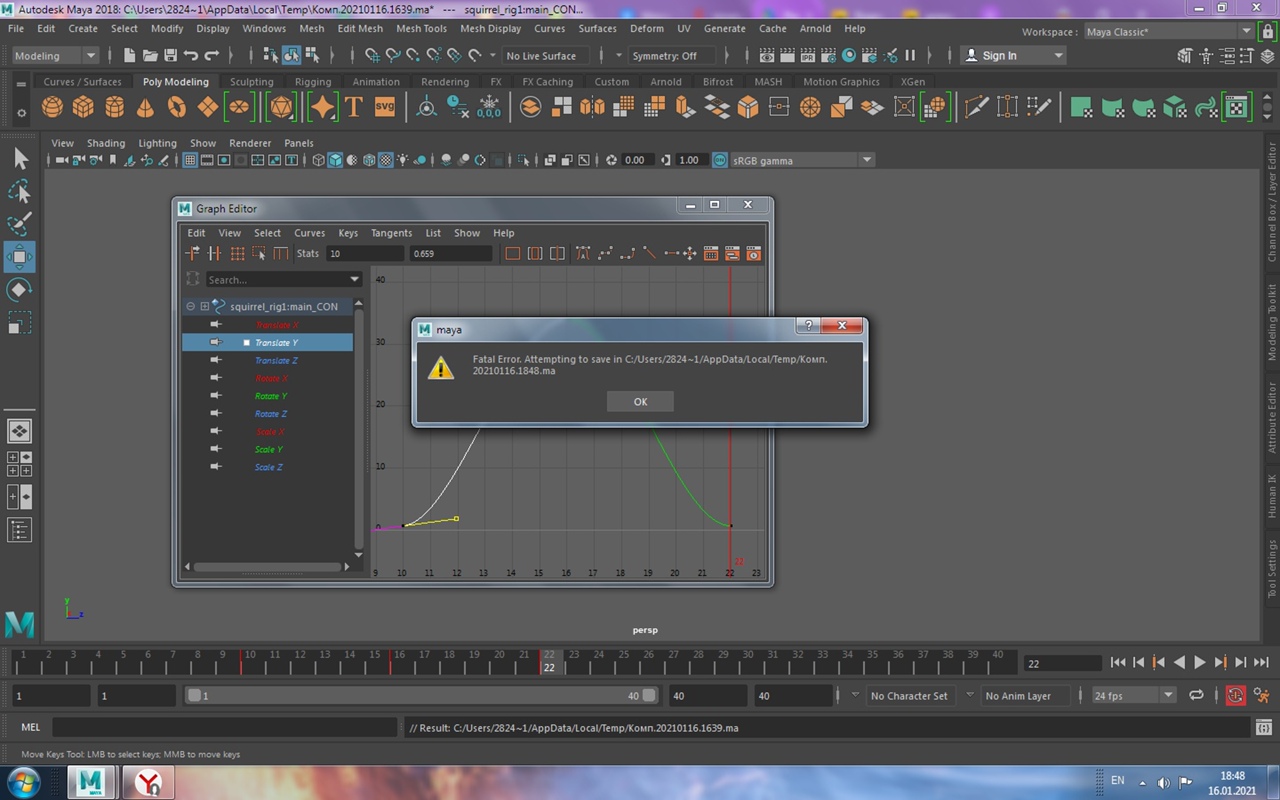Click the time range slider bar handle
The image size is (1280, 800).
click(420, 695)
